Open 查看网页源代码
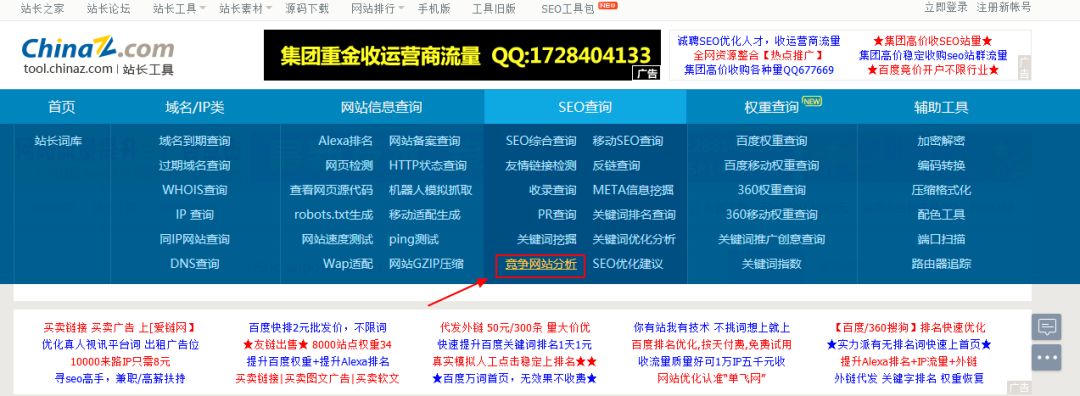Viewport: 1080px width, 396px height. (x=331, y=190)
